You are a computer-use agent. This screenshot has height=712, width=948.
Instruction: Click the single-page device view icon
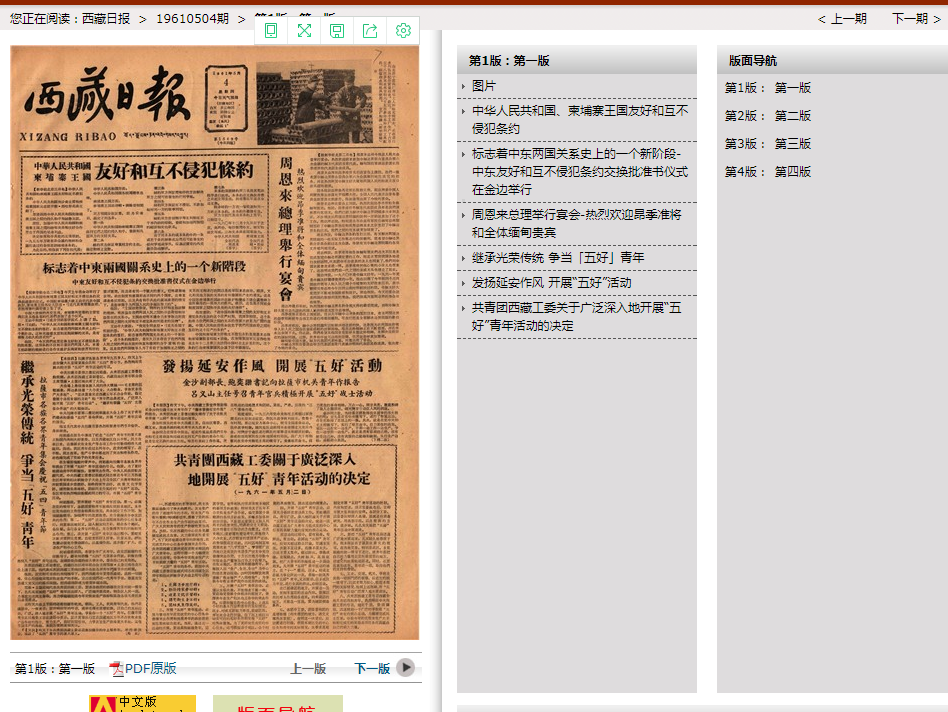point(271,30)
